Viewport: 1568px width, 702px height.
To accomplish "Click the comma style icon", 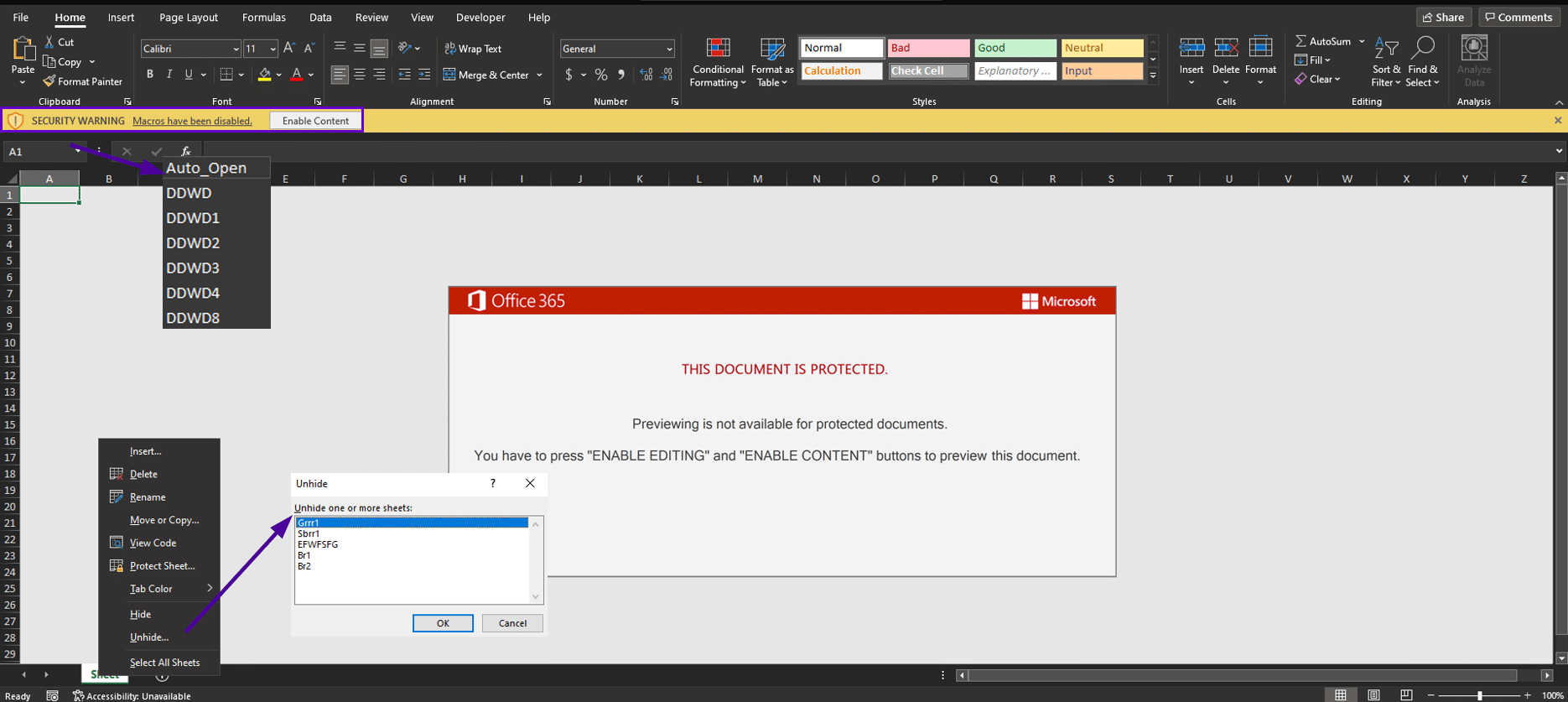I will coord(621,75).
